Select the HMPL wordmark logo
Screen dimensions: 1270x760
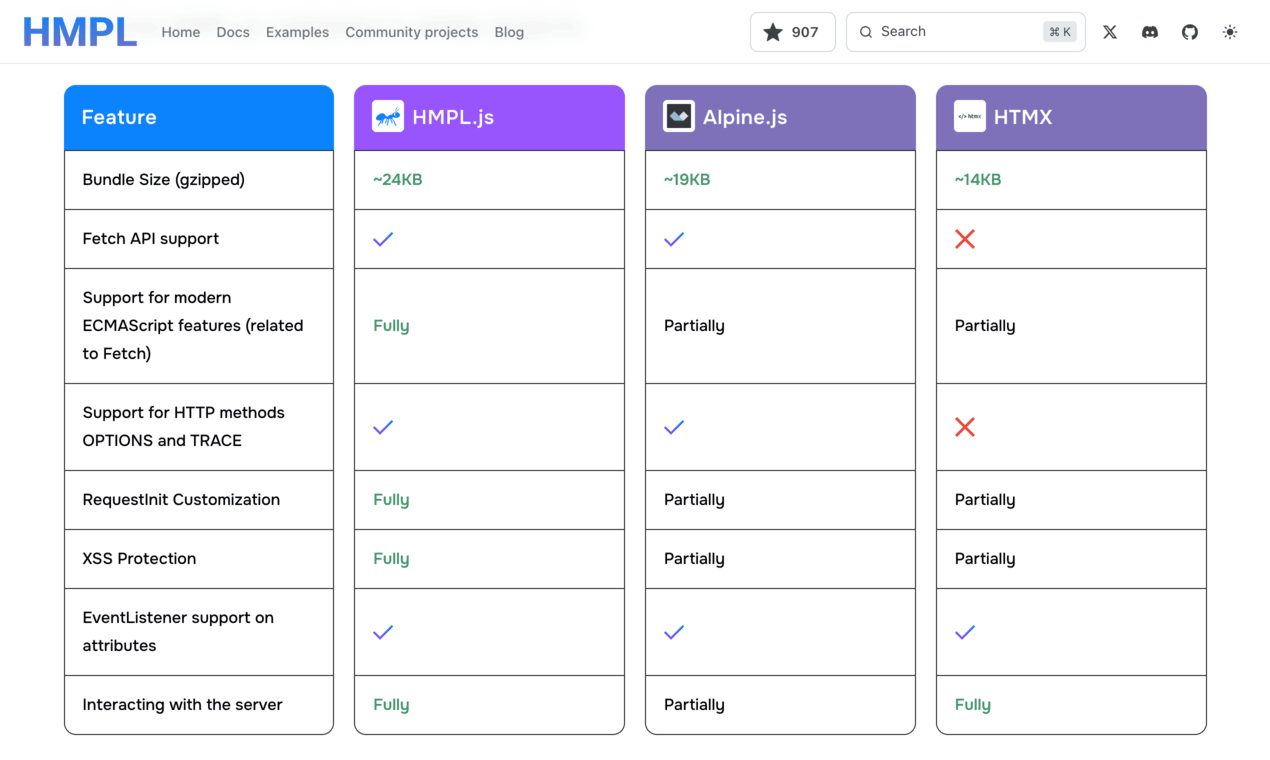pos(79,31)
